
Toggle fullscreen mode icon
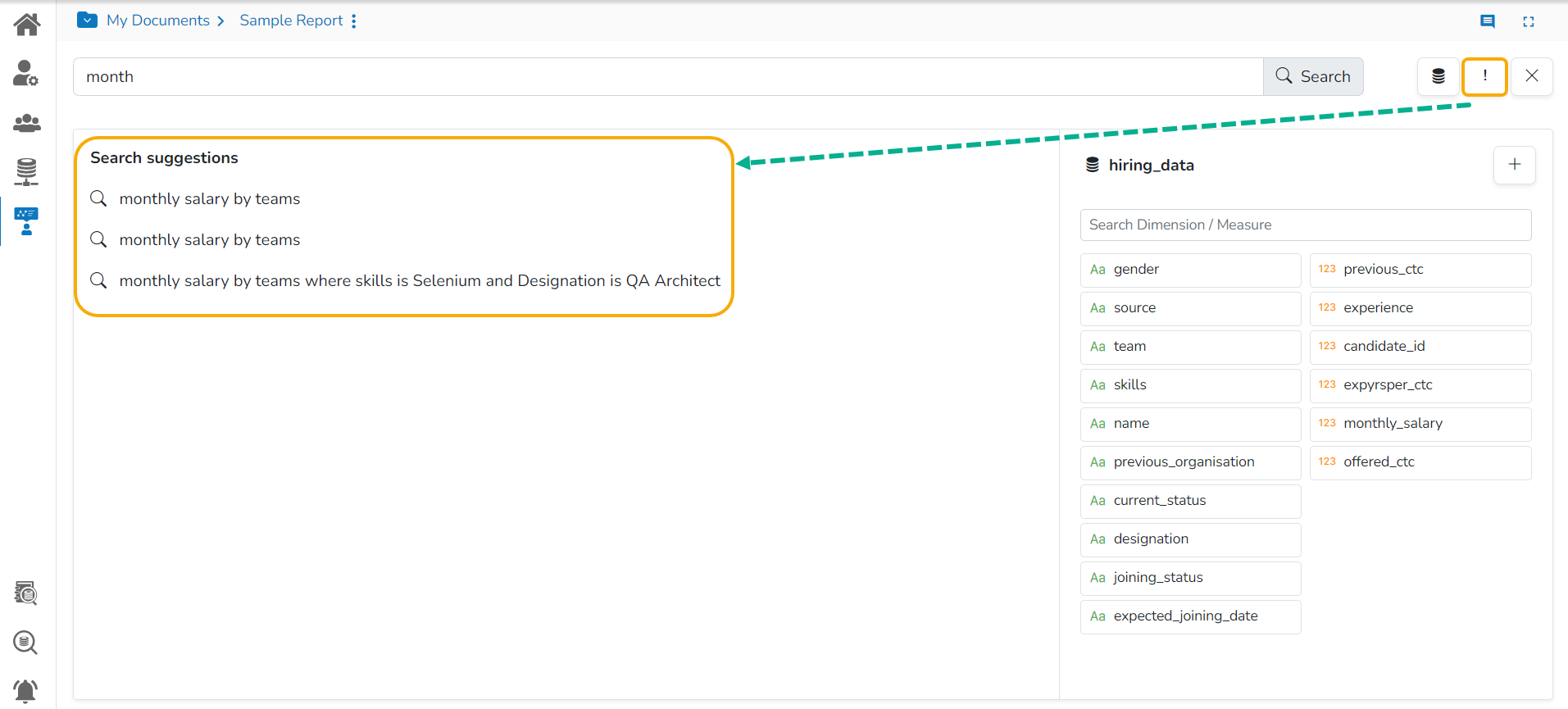point(1529,21)
